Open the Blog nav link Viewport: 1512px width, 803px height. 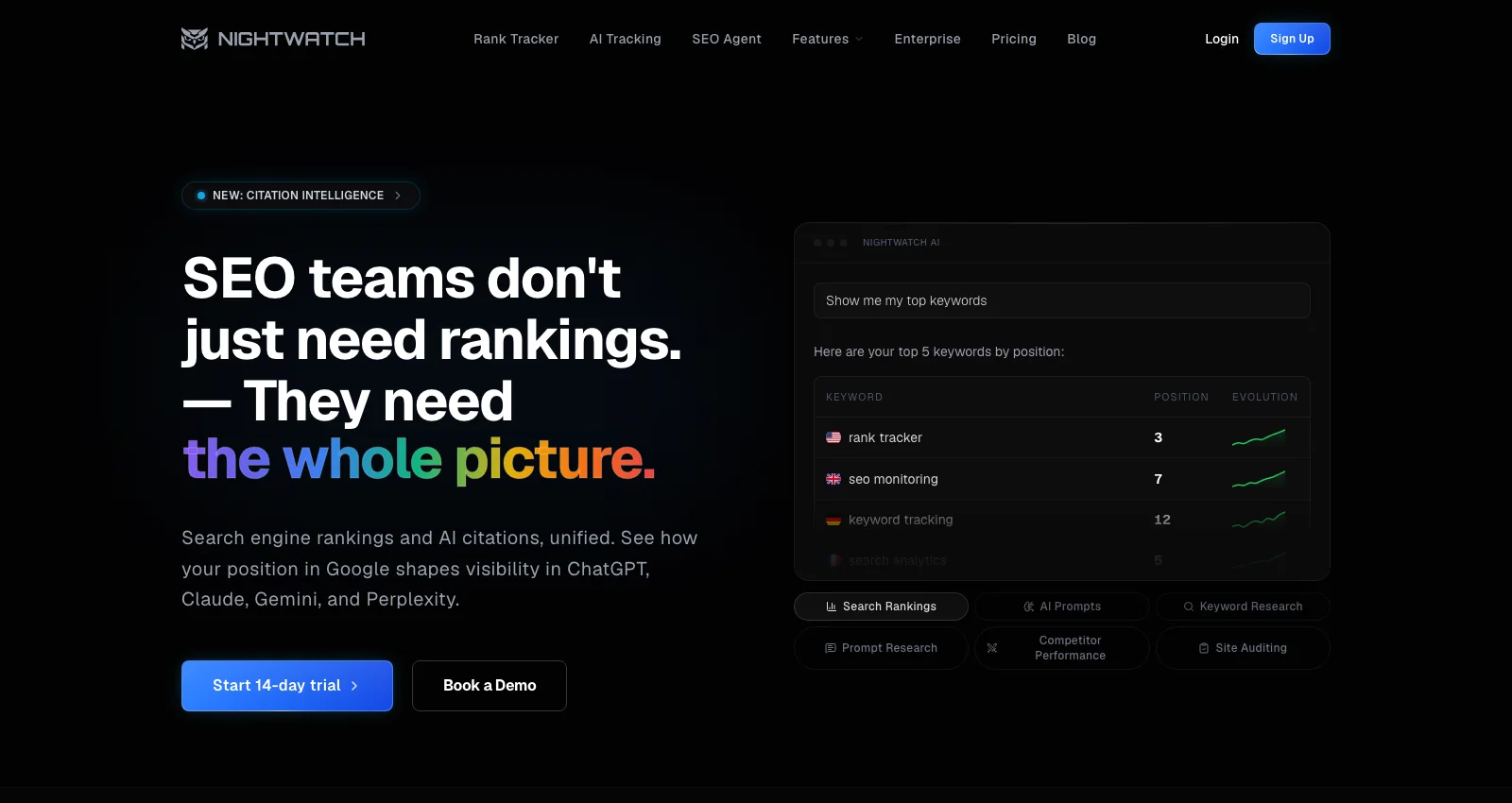(1082, 39)
